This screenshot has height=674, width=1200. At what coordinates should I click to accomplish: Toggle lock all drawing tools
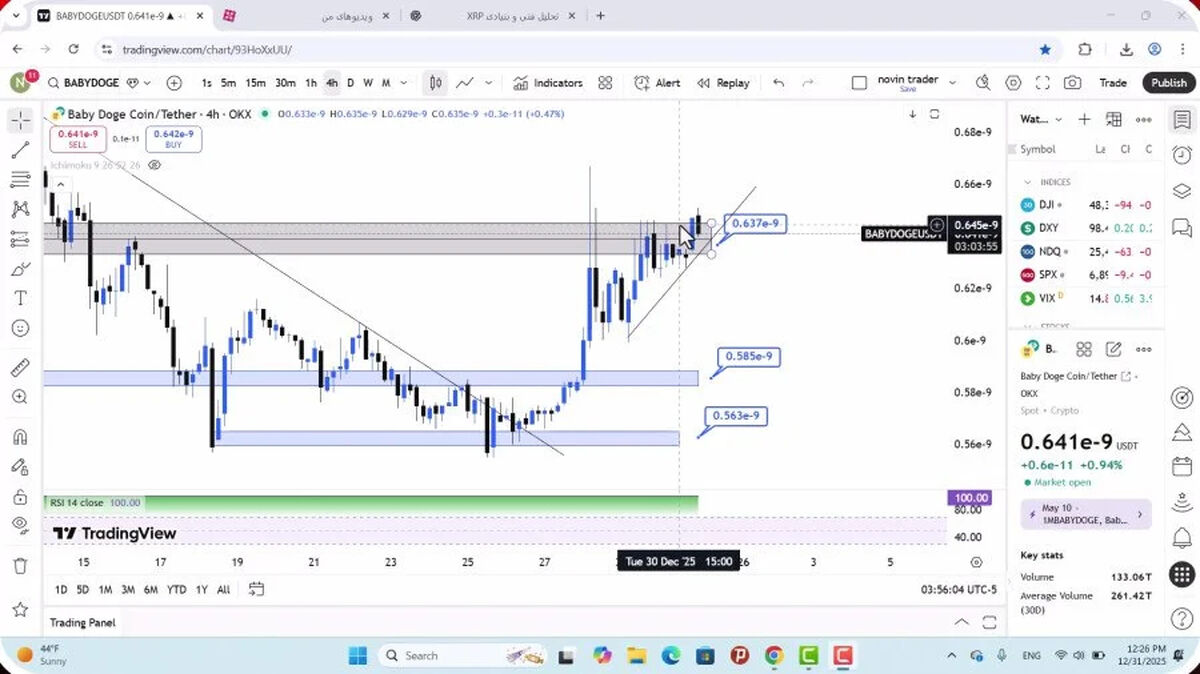pos(20,496)
